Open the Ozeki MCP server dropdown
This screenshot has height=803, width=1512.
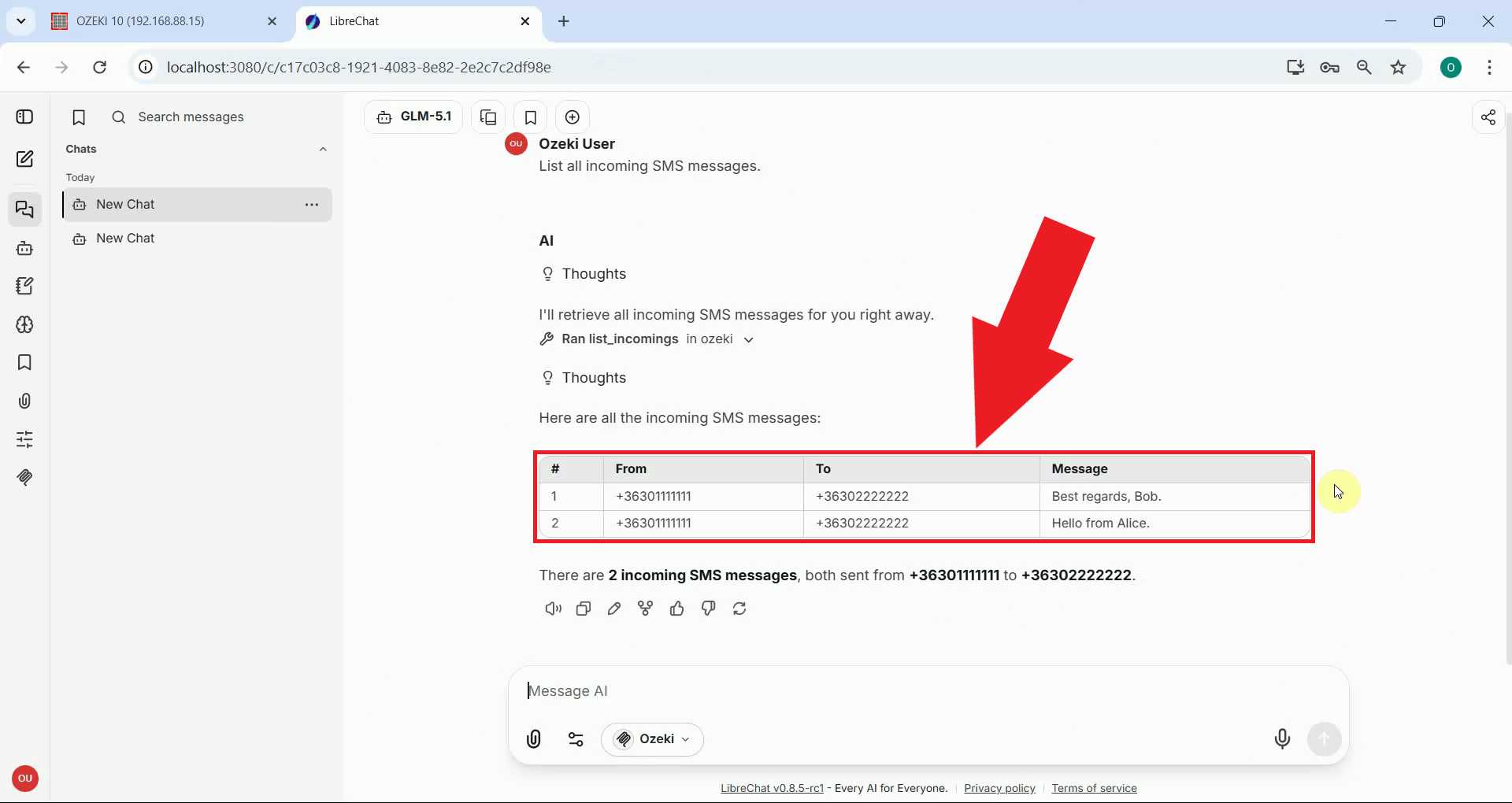(x=652, y=739)
